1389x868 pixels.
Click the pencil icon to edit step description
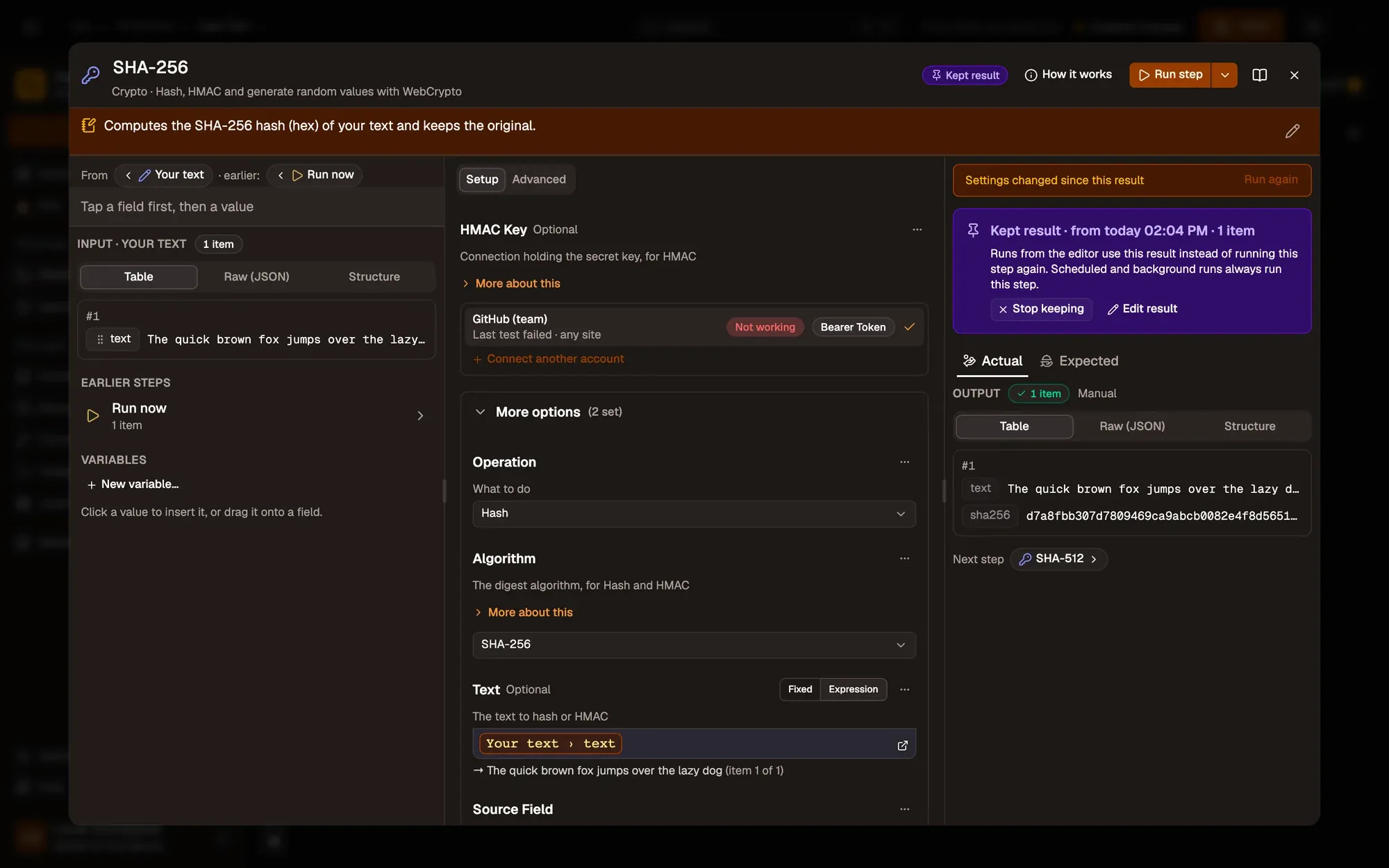coord(1292,131)
